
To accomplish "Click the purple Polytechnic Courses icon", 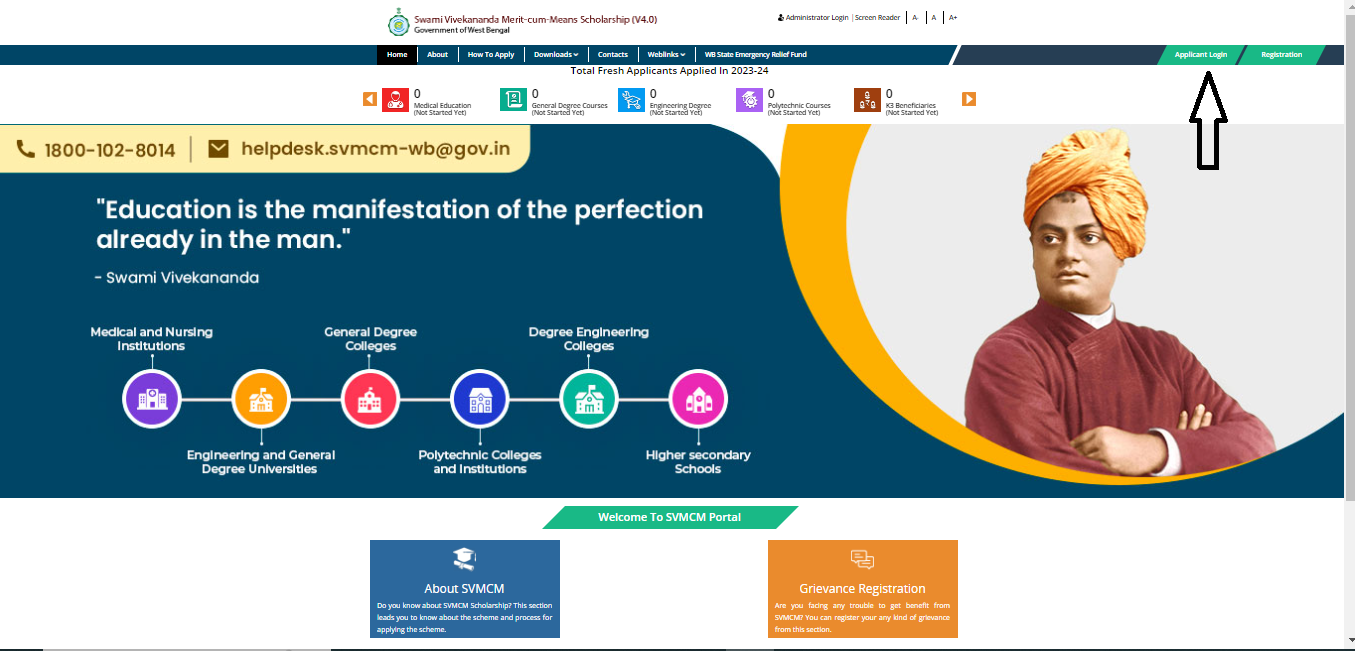I will [x=749, y=100].
